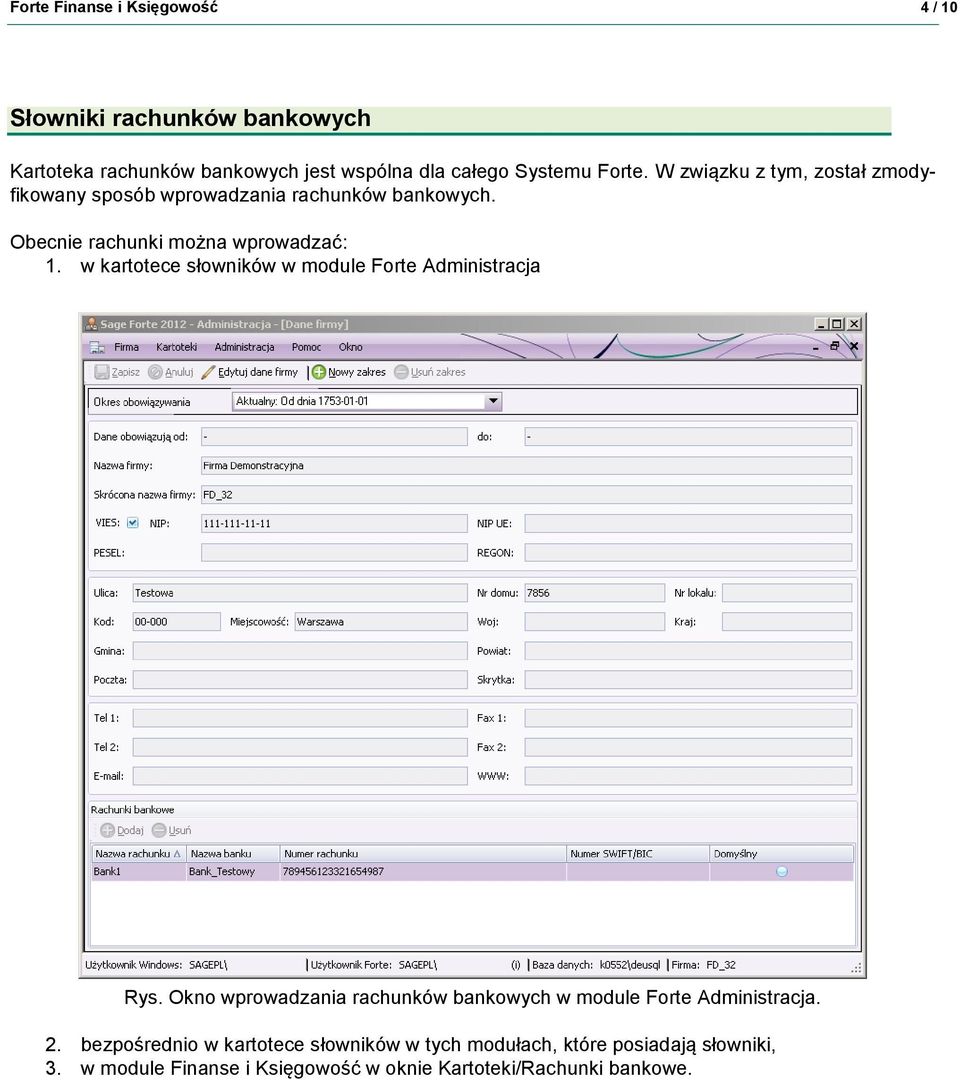Screen dimensions: 960x1080
Task: Click the Numer rachunku column header
Action: [423, 853]
